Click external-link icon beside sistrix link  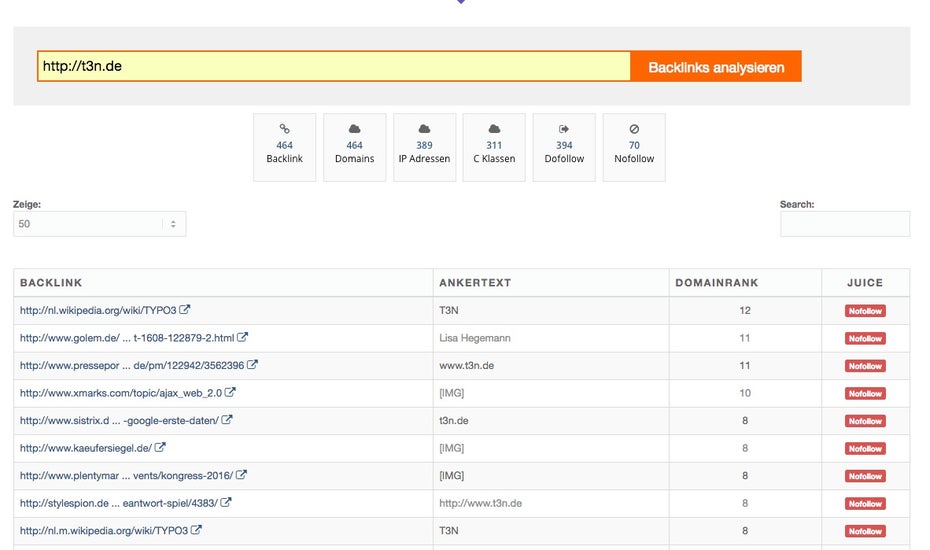pos(227,419)
